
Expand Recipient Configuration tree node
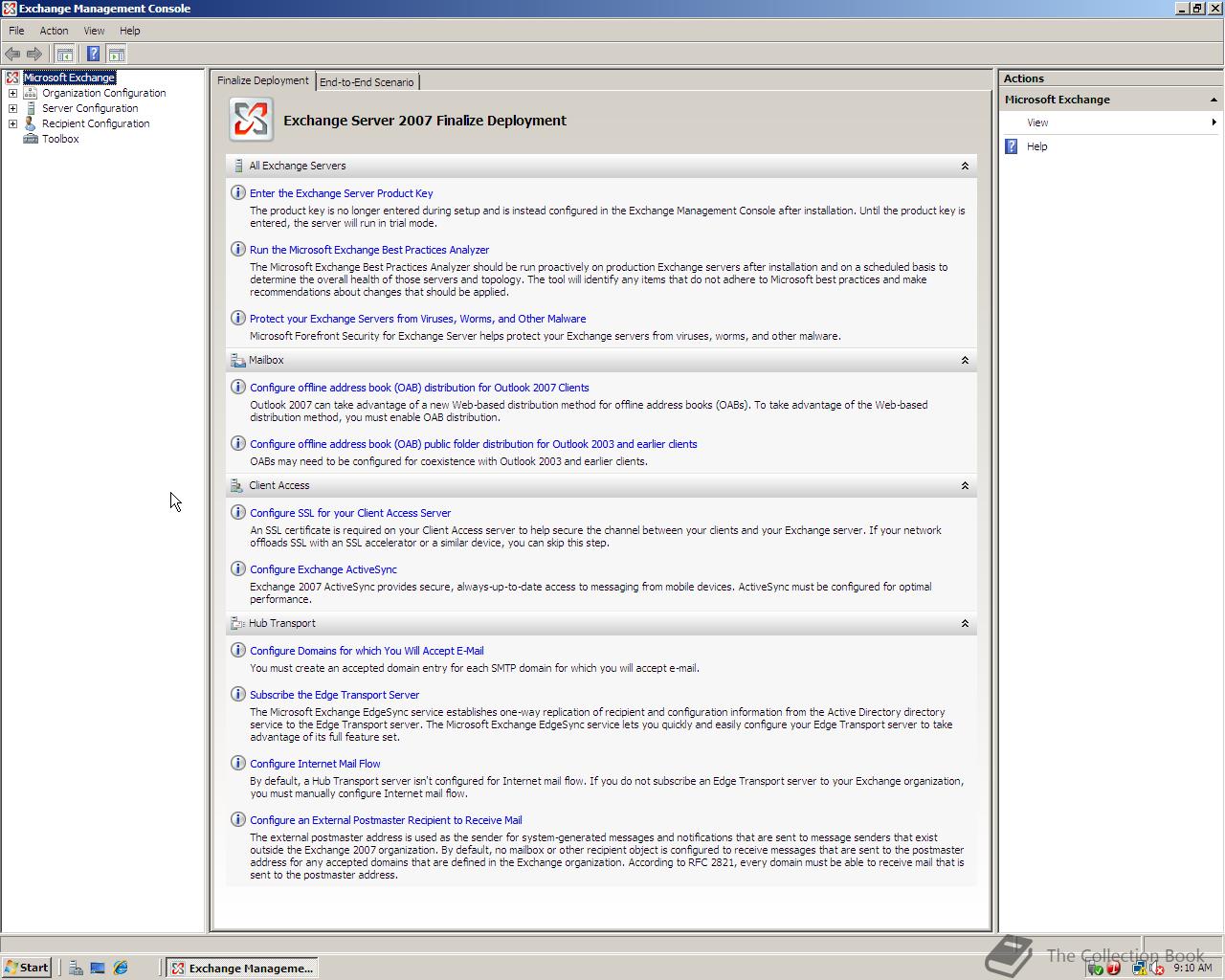point(12,123)
